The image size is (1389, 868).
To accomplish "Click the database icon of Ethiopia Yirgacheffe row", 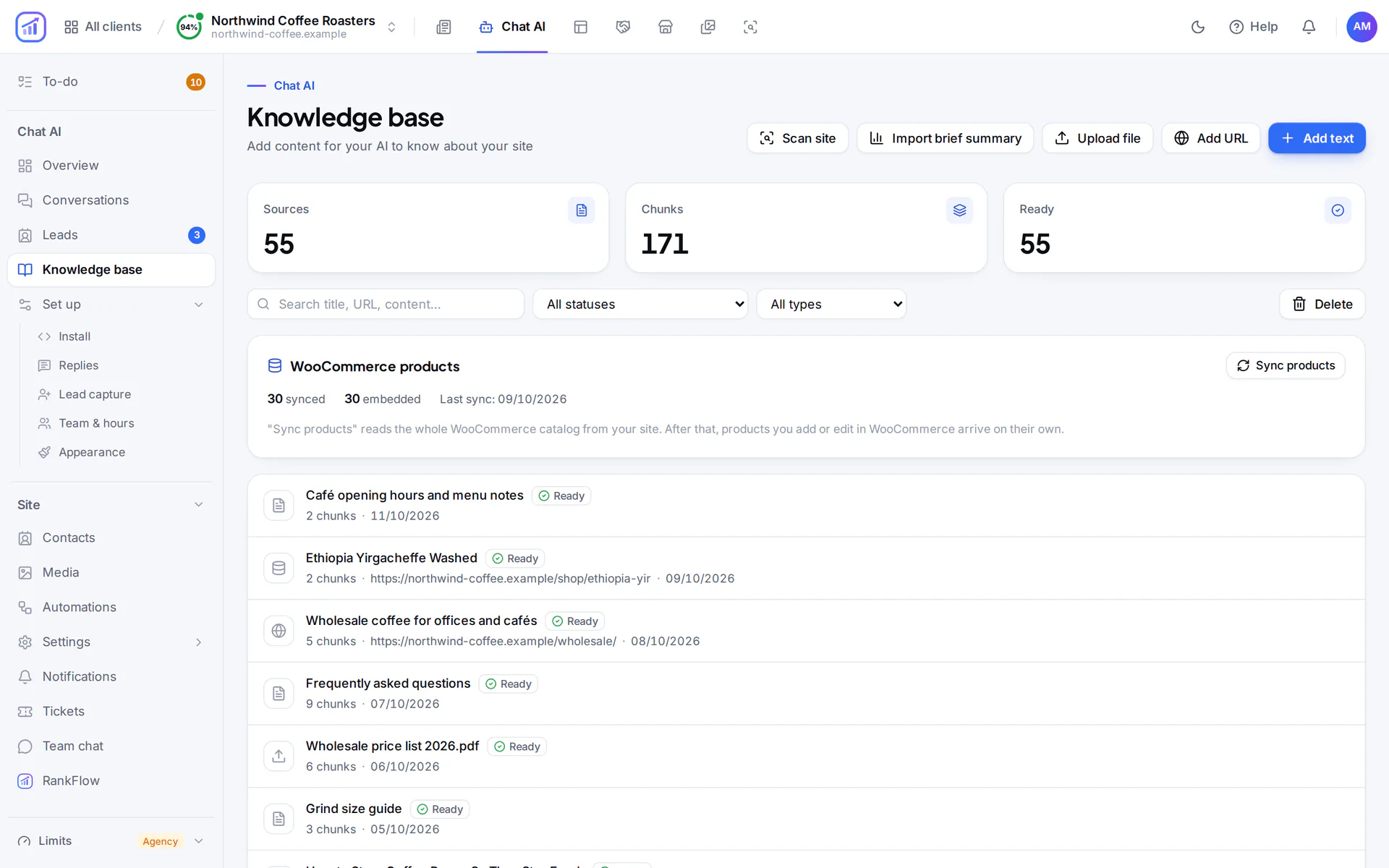I will (x=279, y=568).
